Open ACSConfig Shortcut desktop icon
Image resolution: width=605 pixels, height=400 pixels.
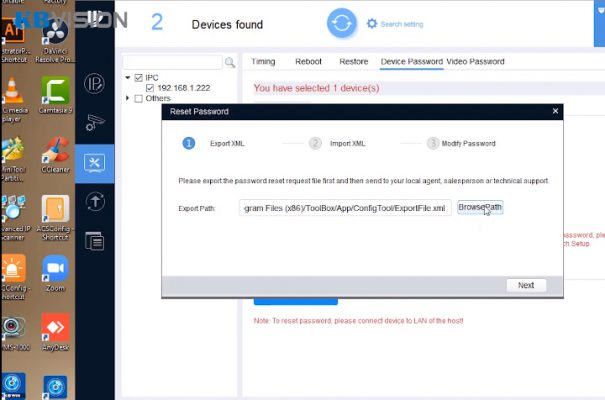(x=55, y=218)
